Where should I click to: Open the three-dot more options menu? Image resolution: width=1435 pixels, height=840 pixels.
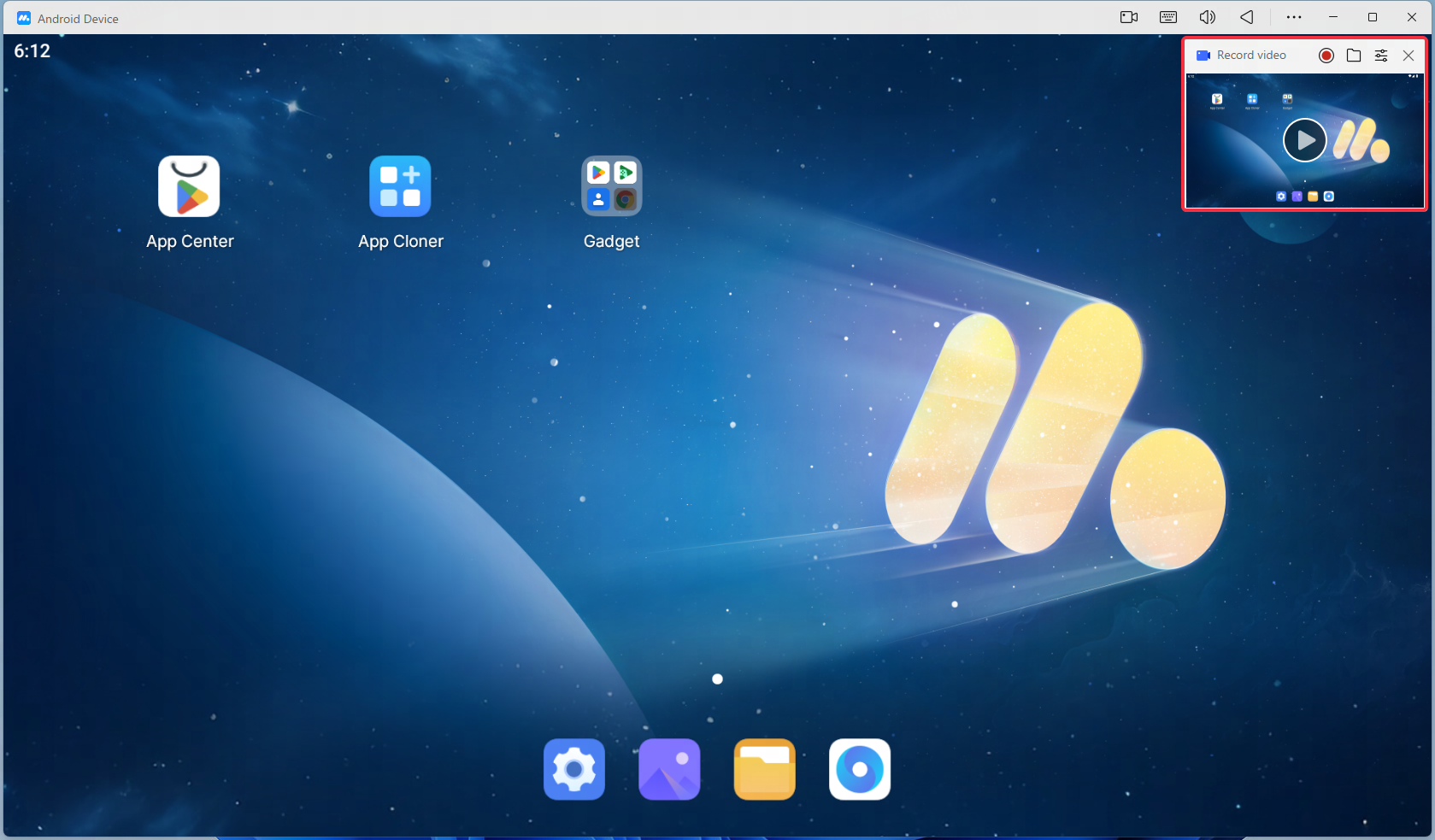tap(1294, 17)
